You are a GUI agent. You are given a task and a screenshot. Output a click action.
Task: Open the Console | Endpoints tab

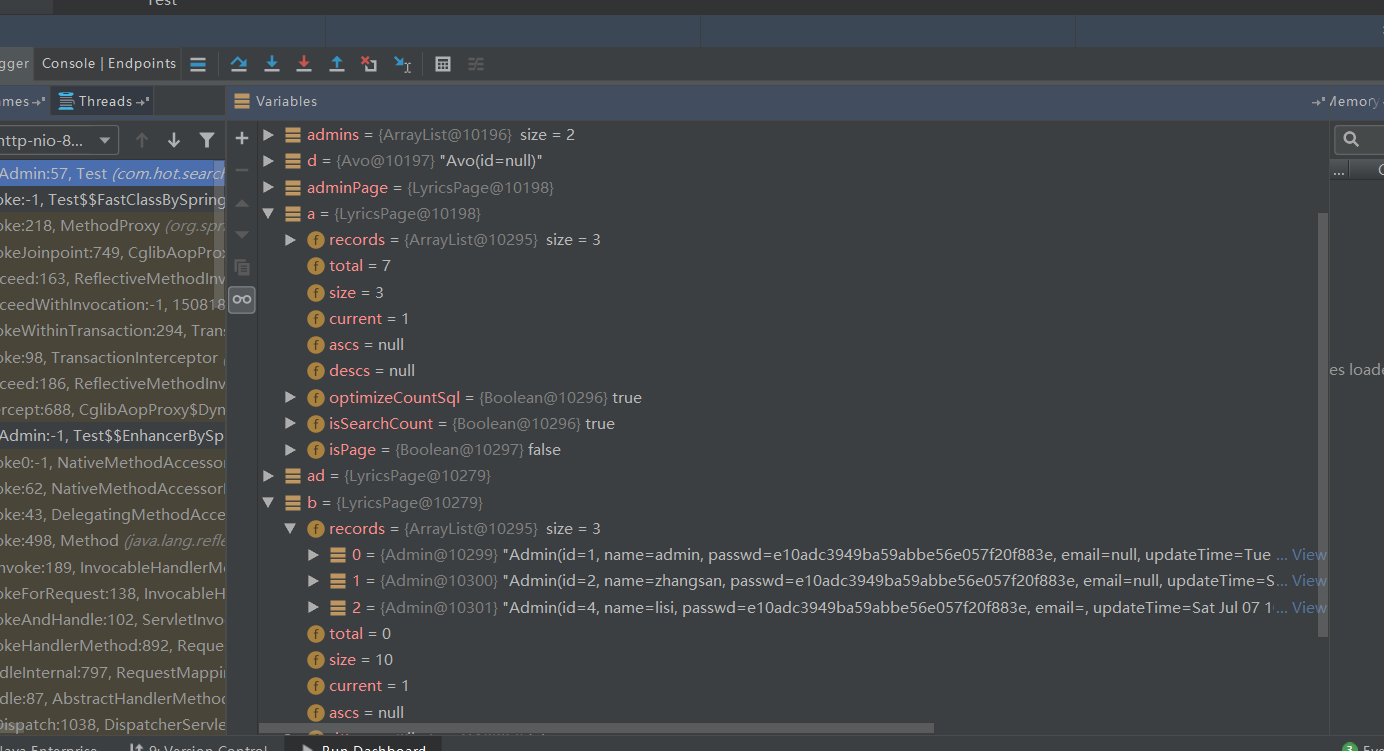click(109, 63)
